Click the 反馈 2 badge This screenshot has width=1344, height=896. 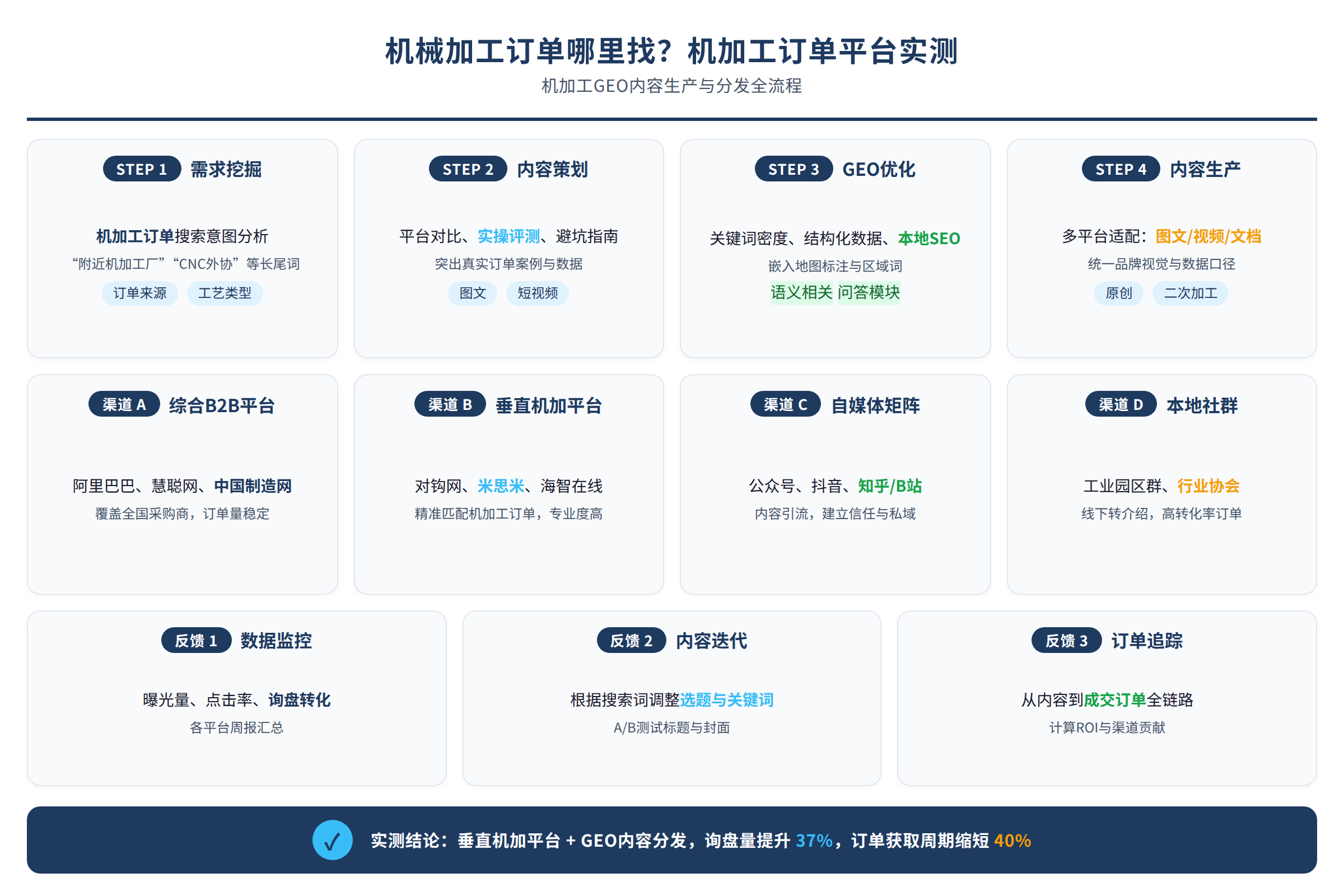click(x=632, y=641)
